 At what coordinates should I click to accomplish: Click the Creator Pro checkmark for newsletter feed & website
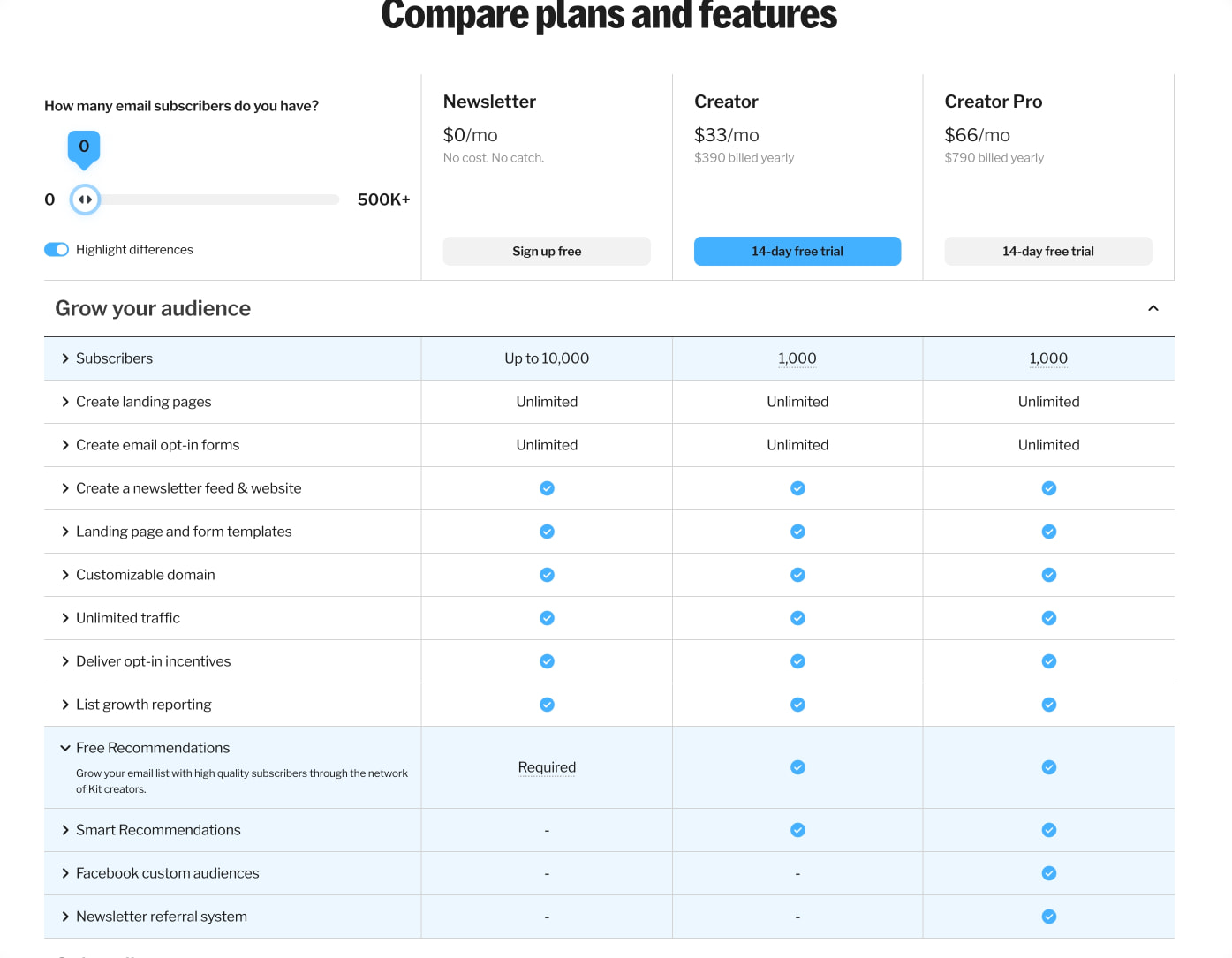[1048, 488]
